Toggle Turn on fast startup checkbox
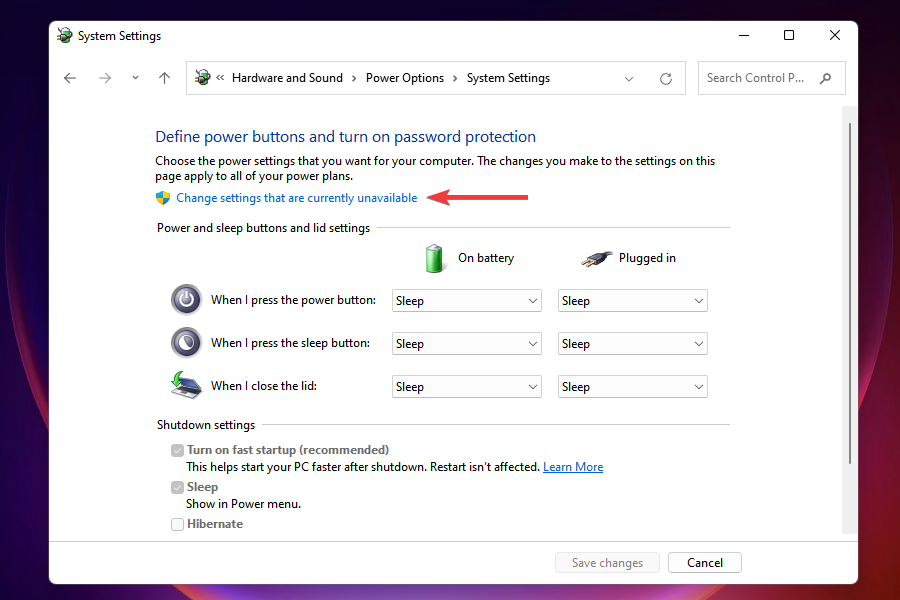Screen dimensions: 900x600 pos(177,450)
